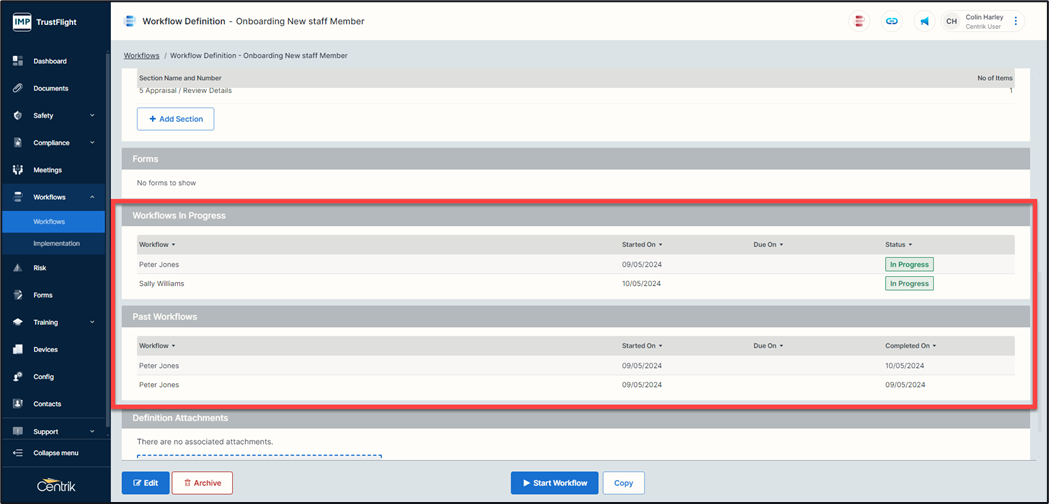Open Sally Williams in-progress workflow row
The height and width of the screenshot is (504, 1049).
pyautogui.click(x=162, y=284)
